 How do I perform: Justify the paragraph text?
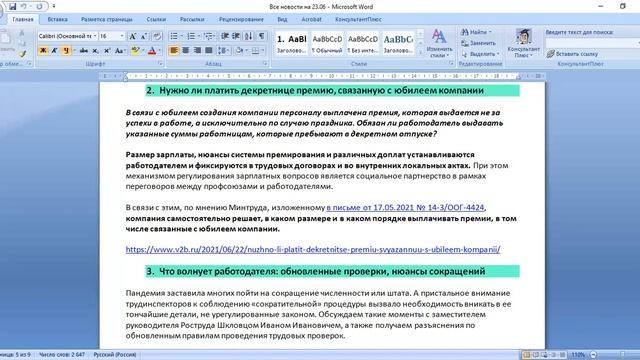point(209,51)
